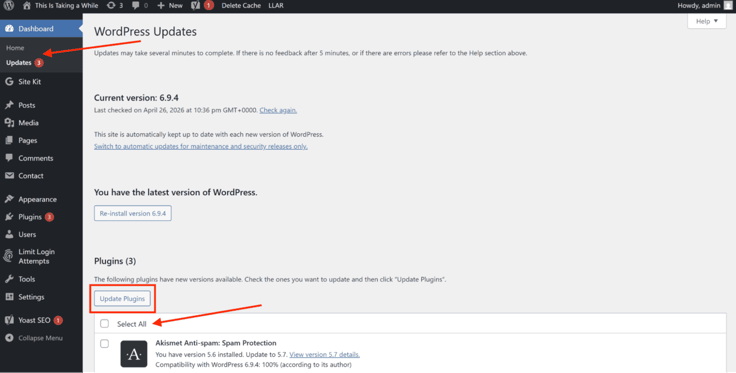Screen dimensions: 736x373
Task: Click the Yoast SEO sidebar icon
Action: click(9, 320)
